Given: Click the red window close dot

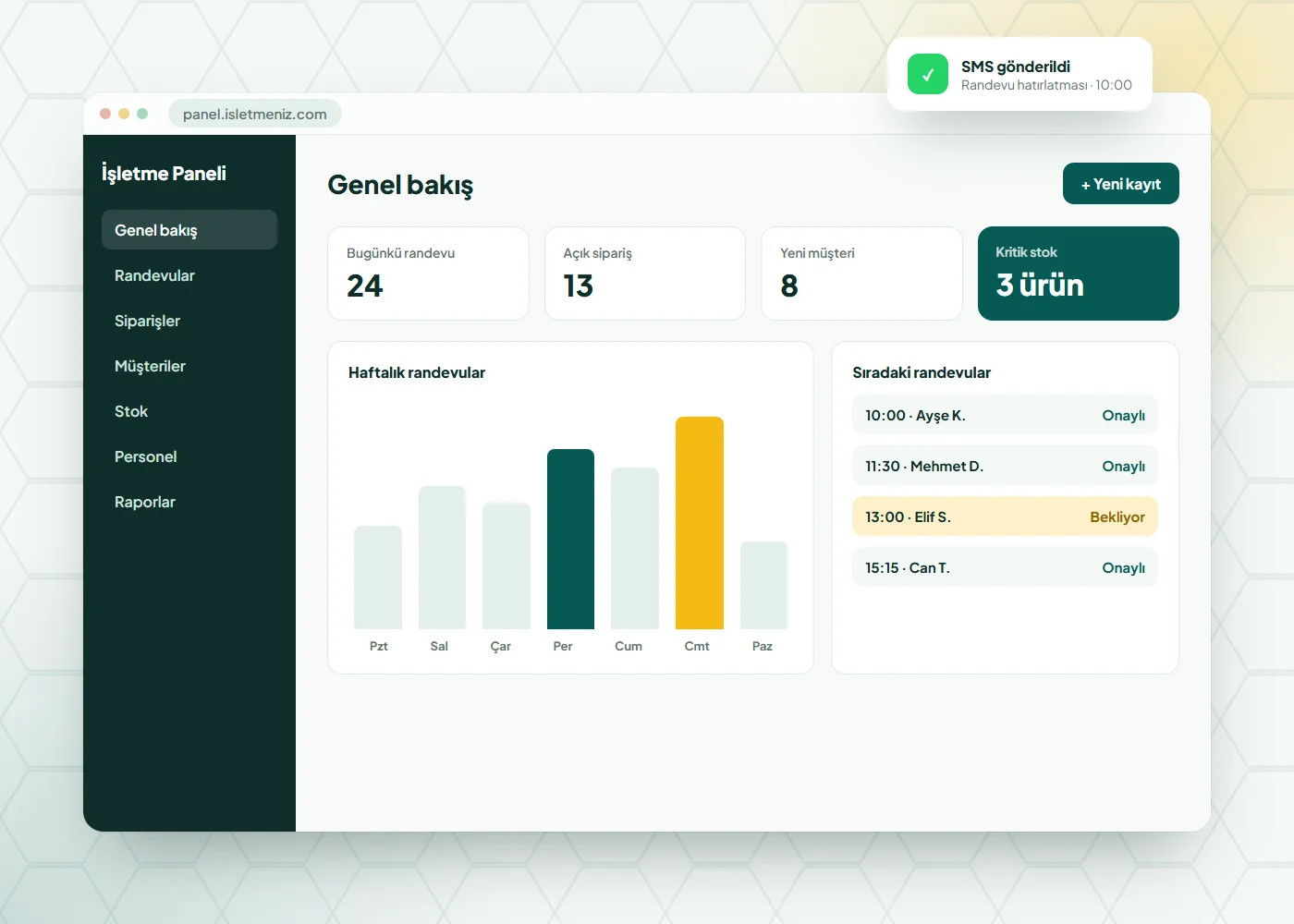Looking at the screenshot, I should coord(105,114).
